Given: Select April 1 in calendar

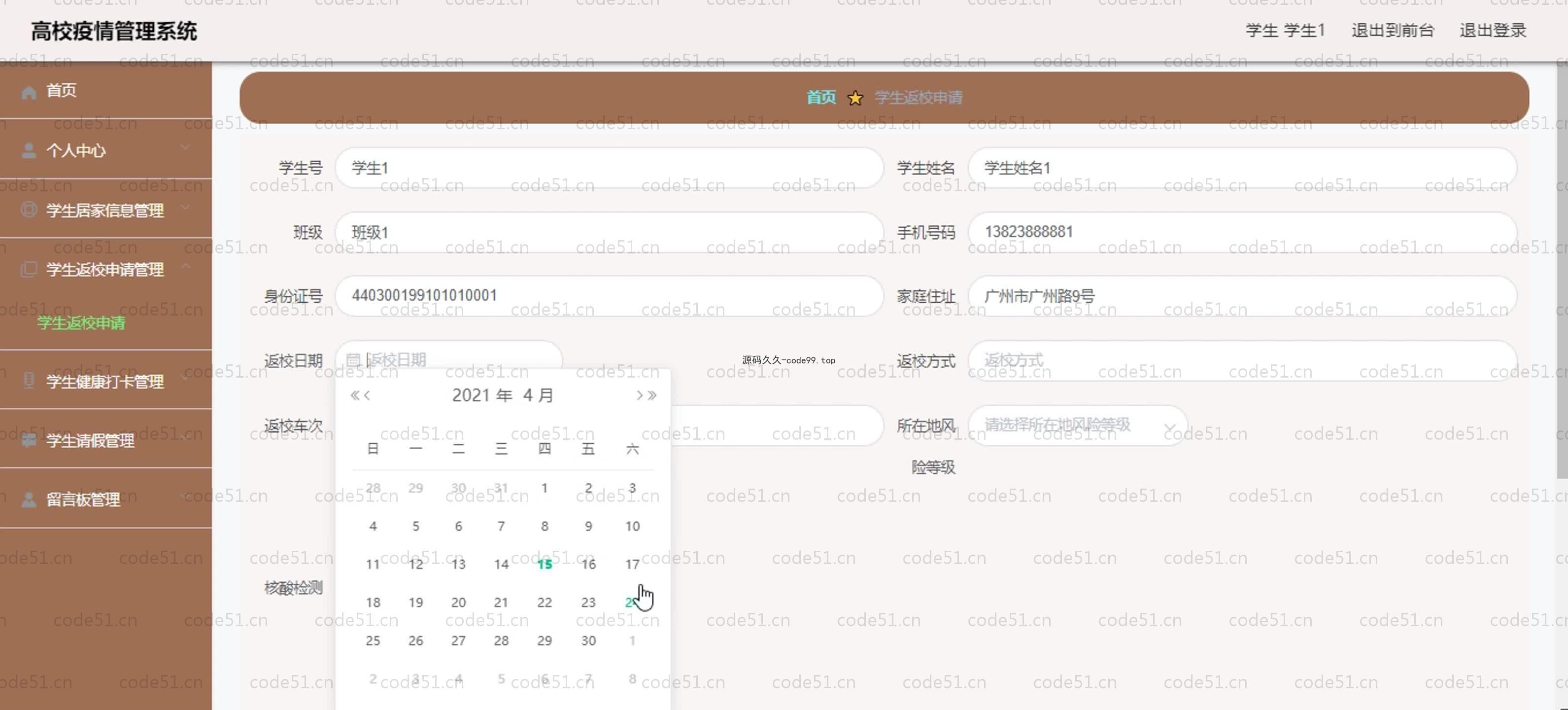Looking at the screenshot, I should point(544,488).
